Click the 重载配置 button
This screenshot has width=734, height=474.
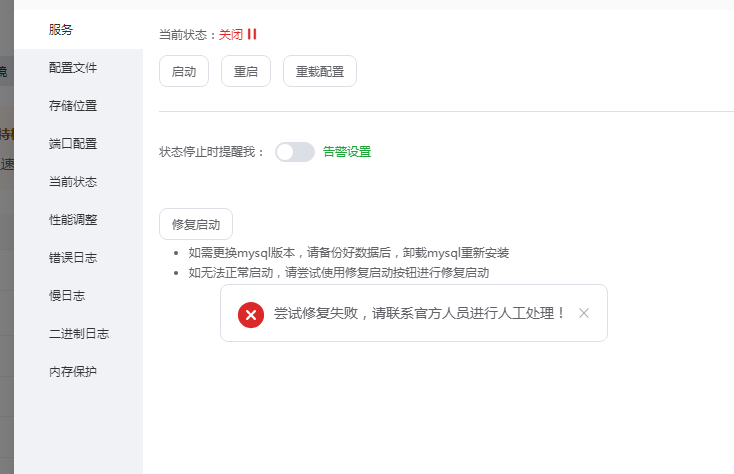point(320,72)
